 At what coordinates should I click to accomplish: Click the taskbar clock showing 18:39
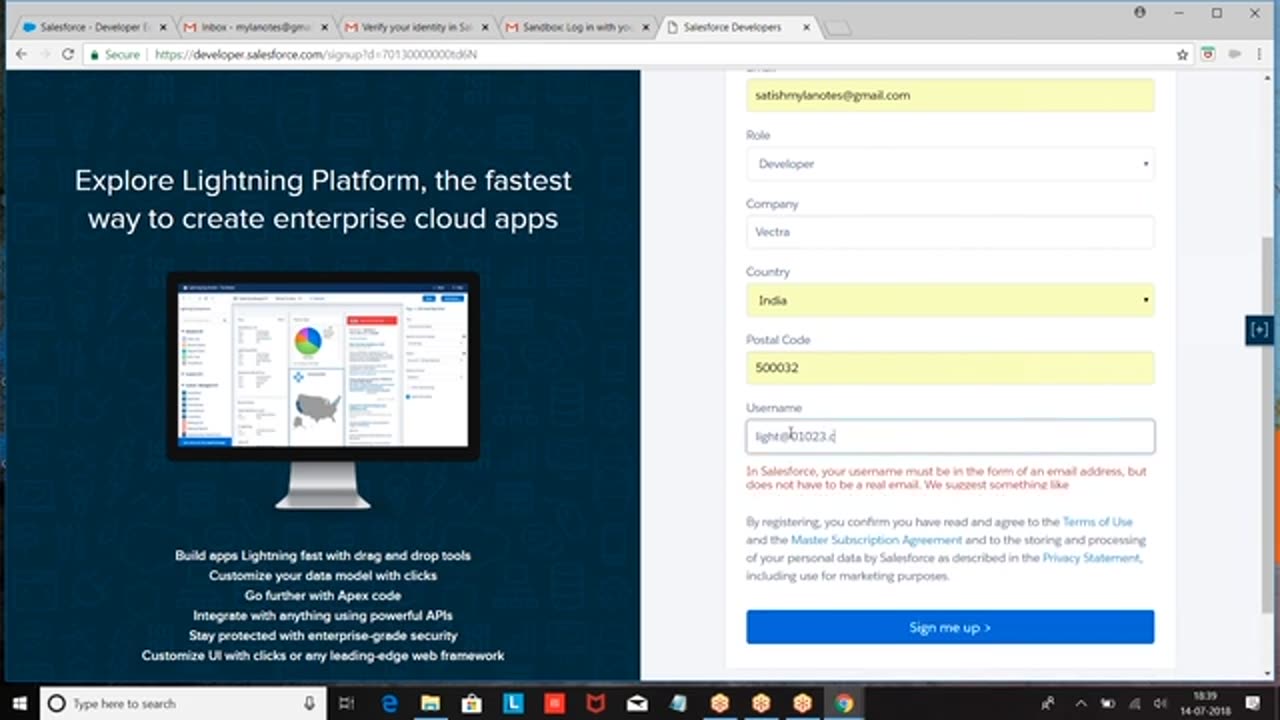[x=1205, y=703]
